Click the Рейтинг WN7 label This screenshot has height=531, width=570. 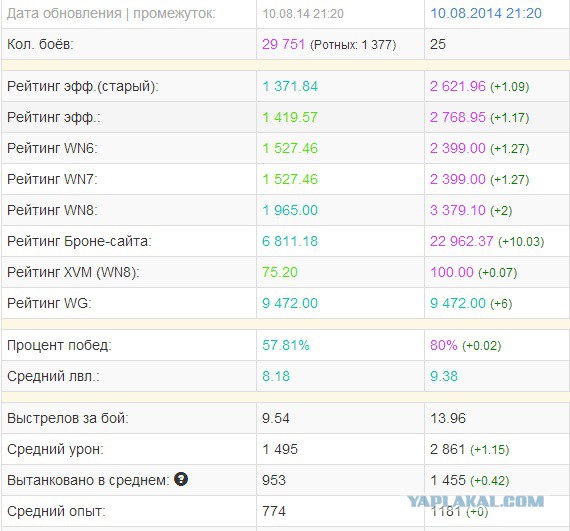click(52, 179)
